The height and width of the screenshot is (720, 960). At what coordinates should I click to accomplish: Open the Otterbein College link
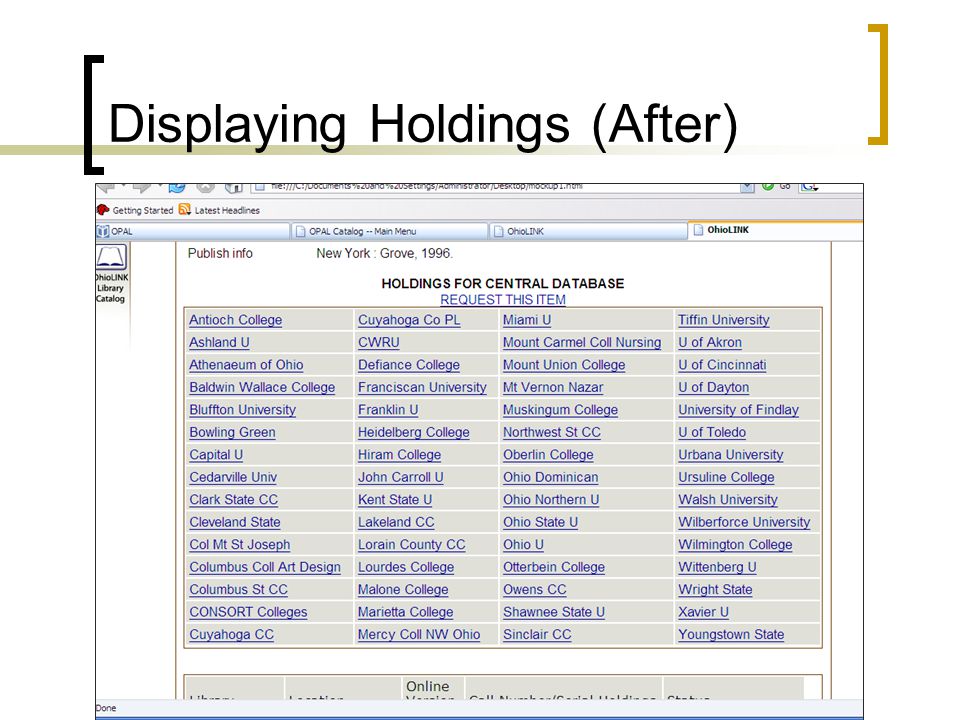pos(554,568)
